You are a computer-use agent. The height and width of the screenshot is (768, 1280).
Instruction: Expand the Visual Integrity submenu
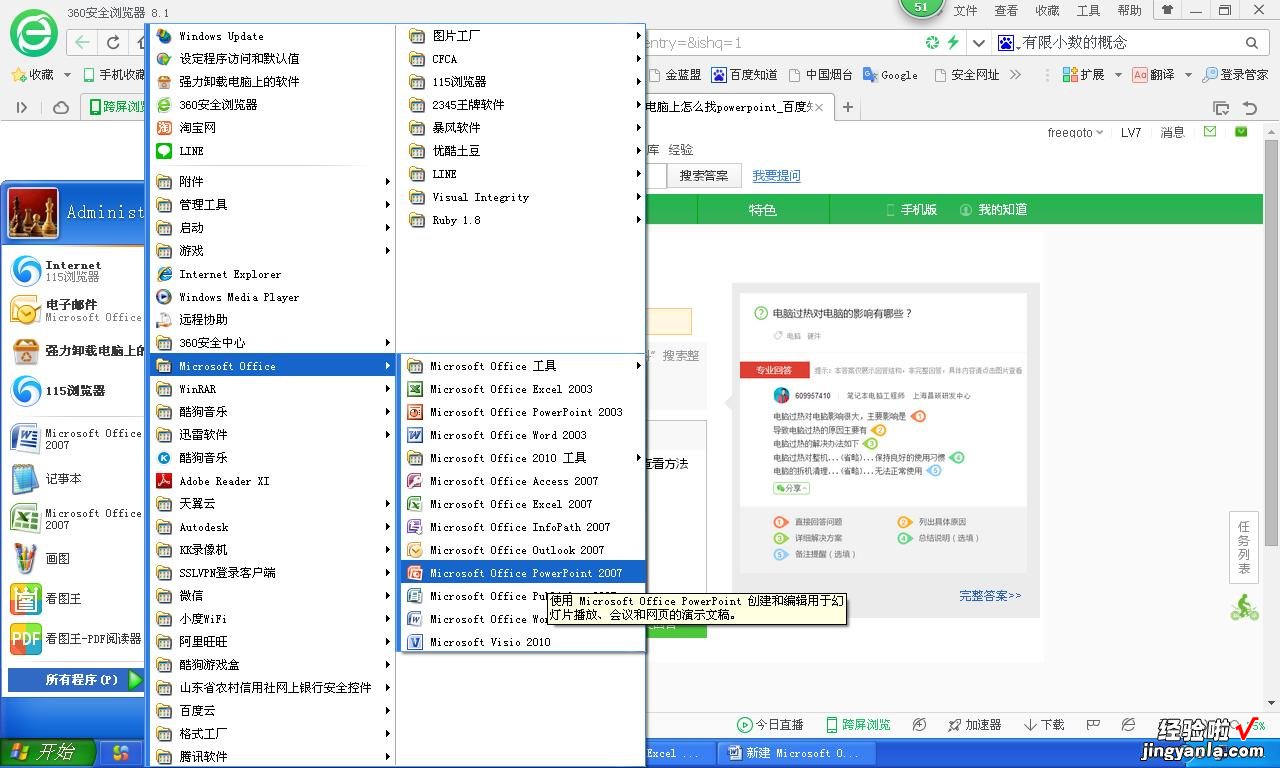pyautogui.click(x=523, y=197)
